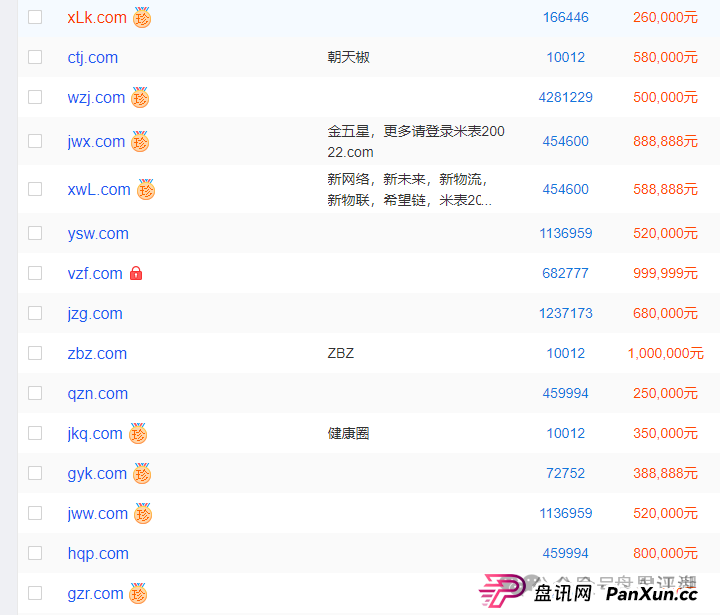Screen dimensions: 720x615
Task: Open the qzn.com domain listing
Action: (x=97, y=393)
